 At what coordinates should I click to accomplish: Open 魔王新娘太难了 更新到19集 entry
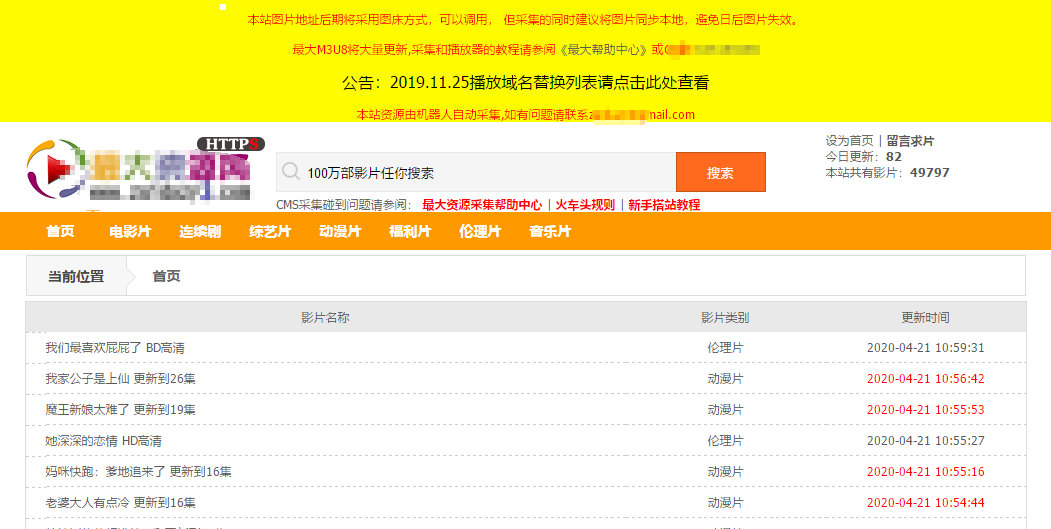[x=120, y=410]
